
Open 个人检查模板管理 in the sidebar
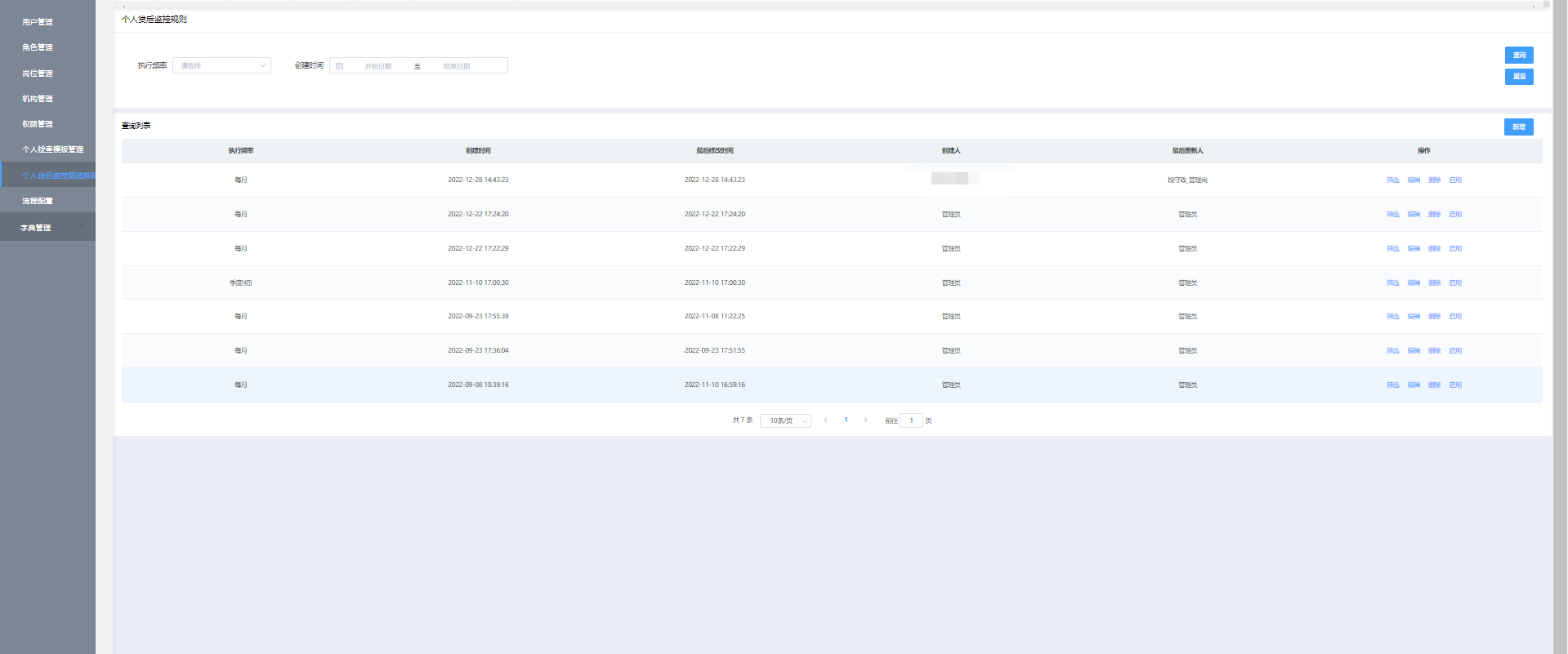coord(53,149)
